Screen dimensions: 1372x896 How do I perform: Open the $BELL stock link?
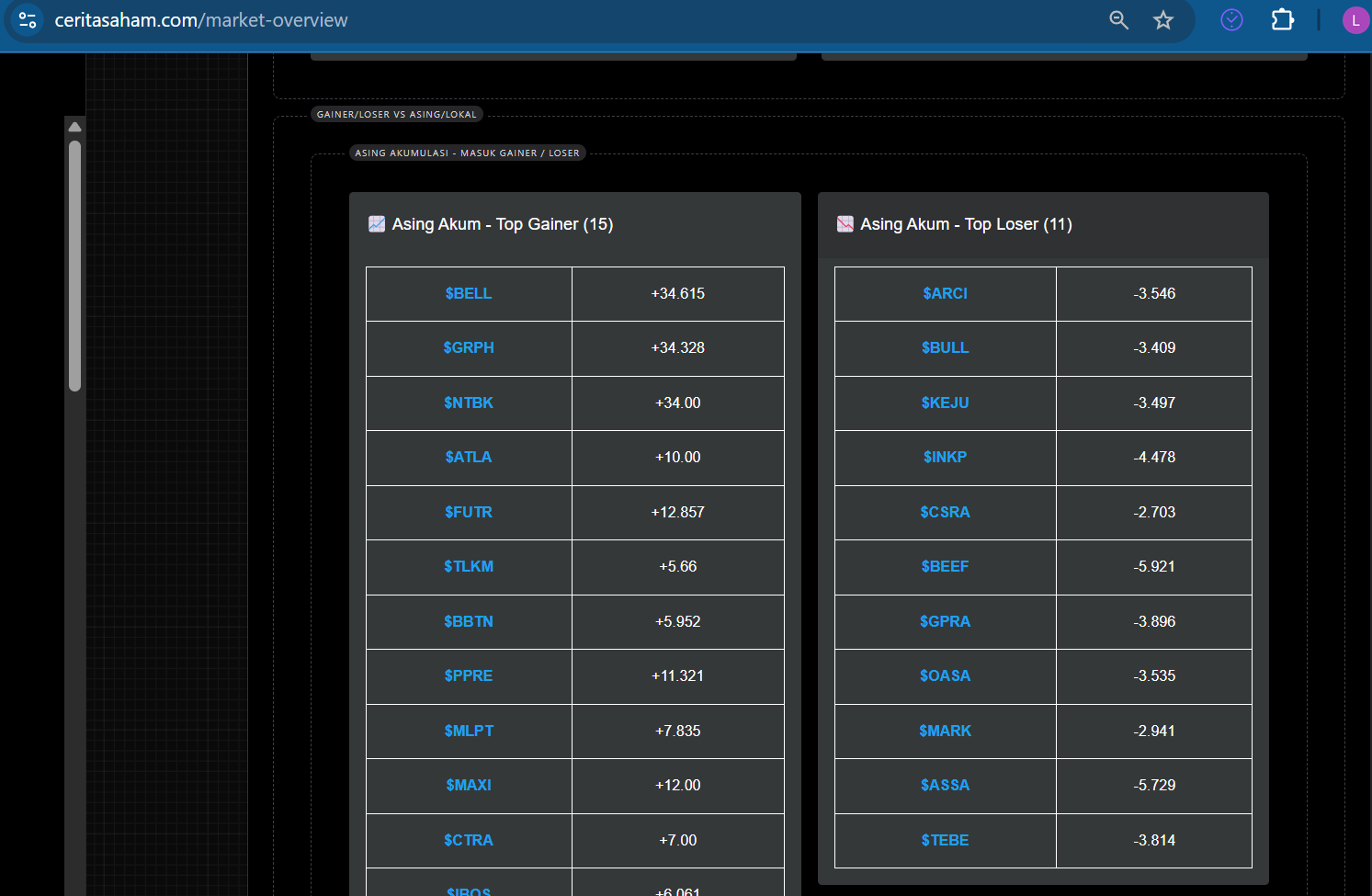tap(469, 294)
